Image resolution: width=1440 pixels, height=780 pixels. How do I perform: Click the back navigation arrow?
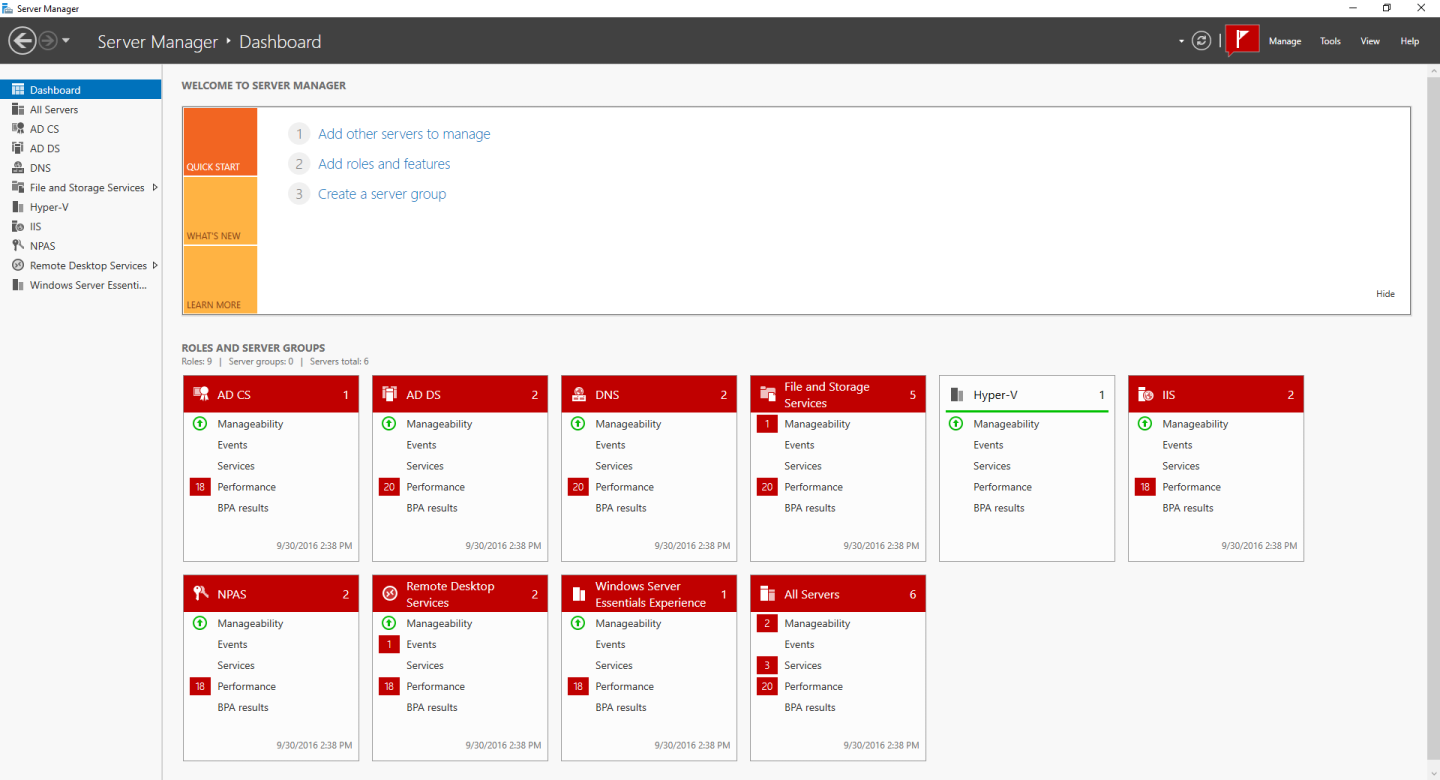pos(20,41)
